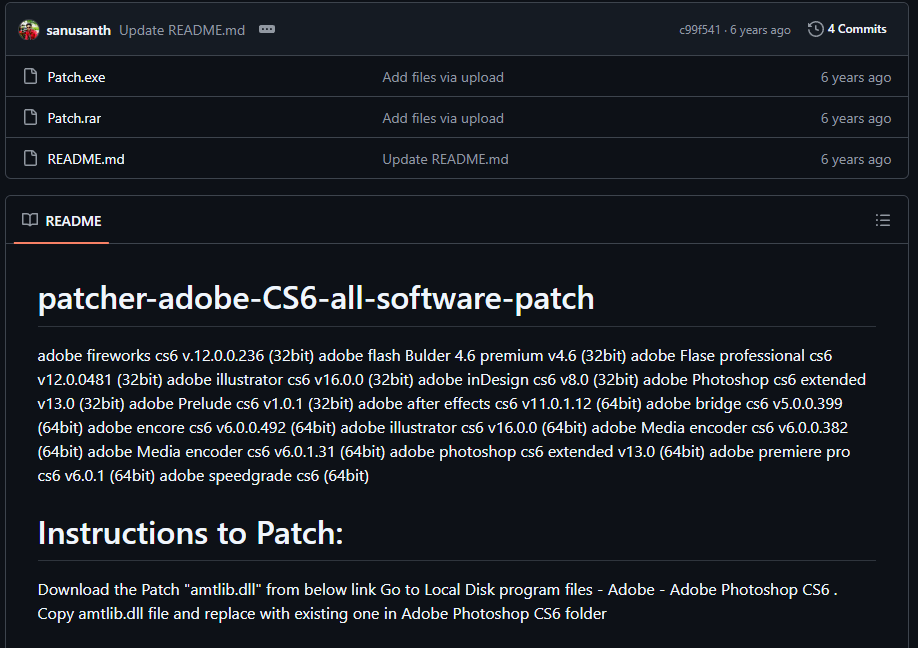Open the README.md file
The height and width of the screenshot is (648, 918).
click(86, 159)
